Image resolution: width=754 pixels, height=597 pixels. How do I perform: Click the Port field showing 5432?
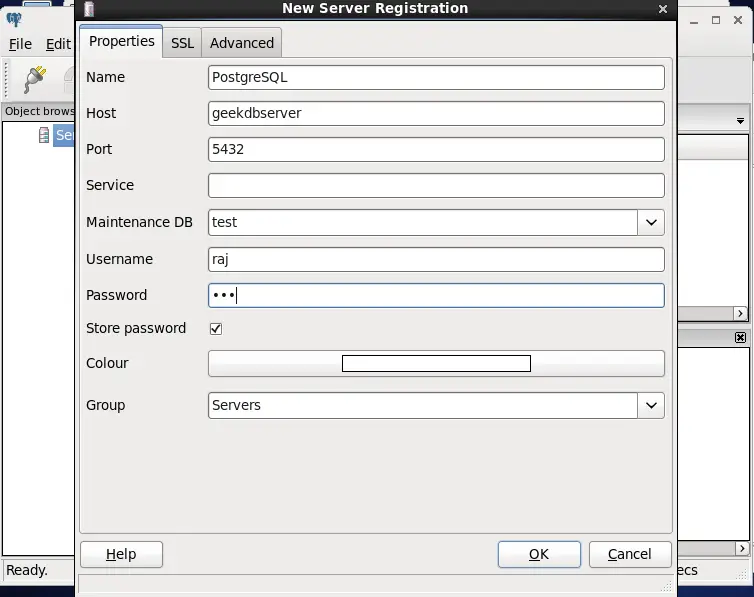[436, 149]
